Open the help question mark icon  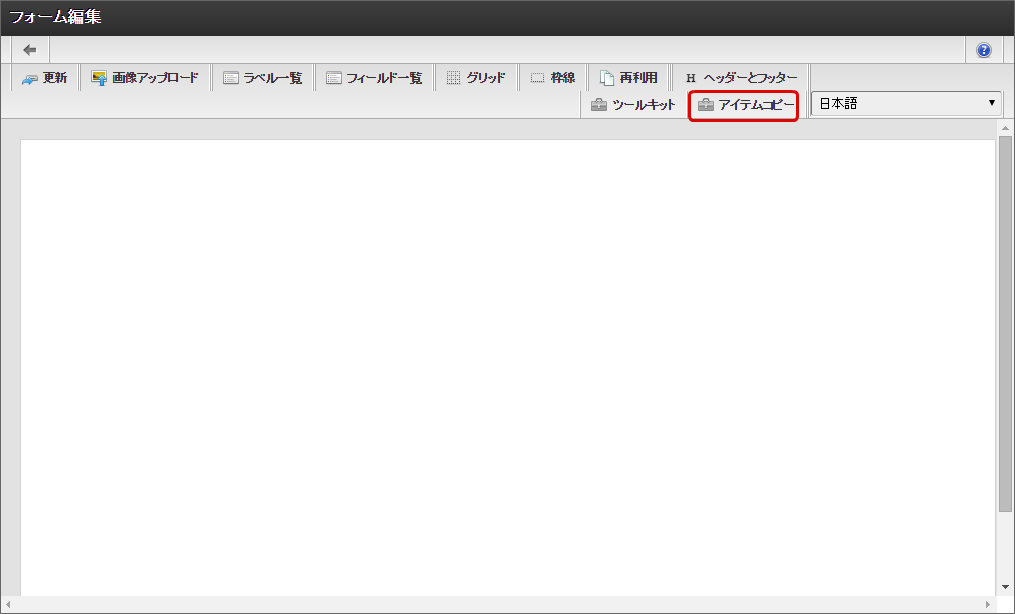click(983, 50)
